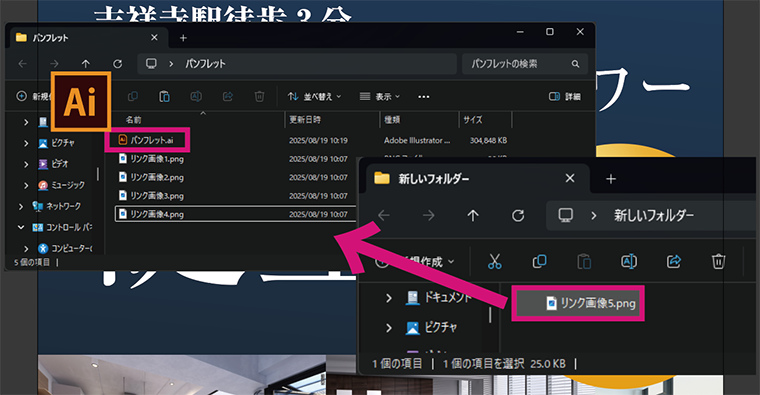Click rename icon in パンフレット toolbar
The width and height of the screenshot is (760, 395).
tap(196, 96)
